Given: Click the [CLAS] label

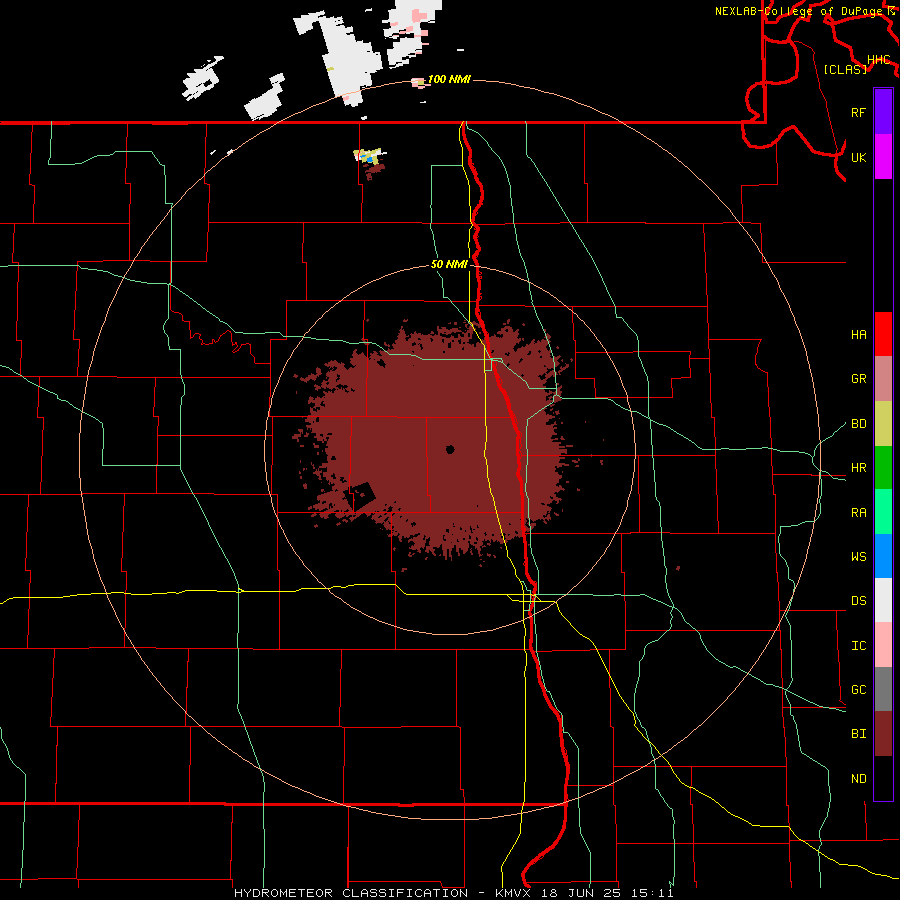Looking at the screenshot, I should point(845,69).
